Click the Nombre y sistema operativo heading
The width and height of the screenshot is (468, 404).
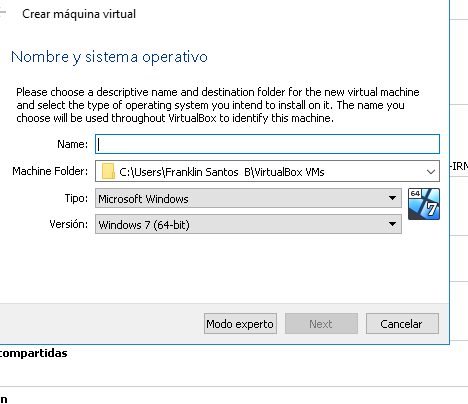(x=109, y=57)
